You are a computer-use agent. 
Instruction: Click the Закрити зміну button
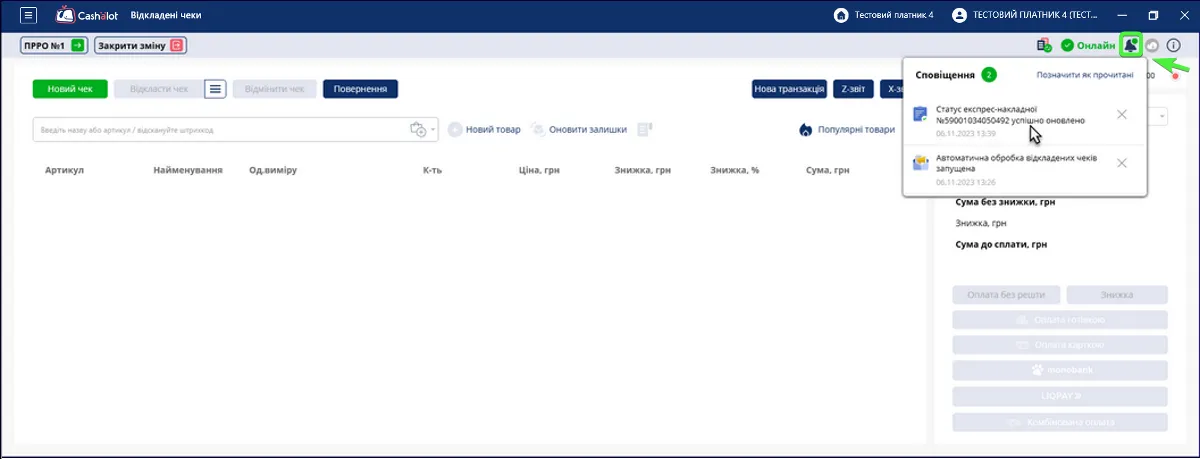[140, 45]
